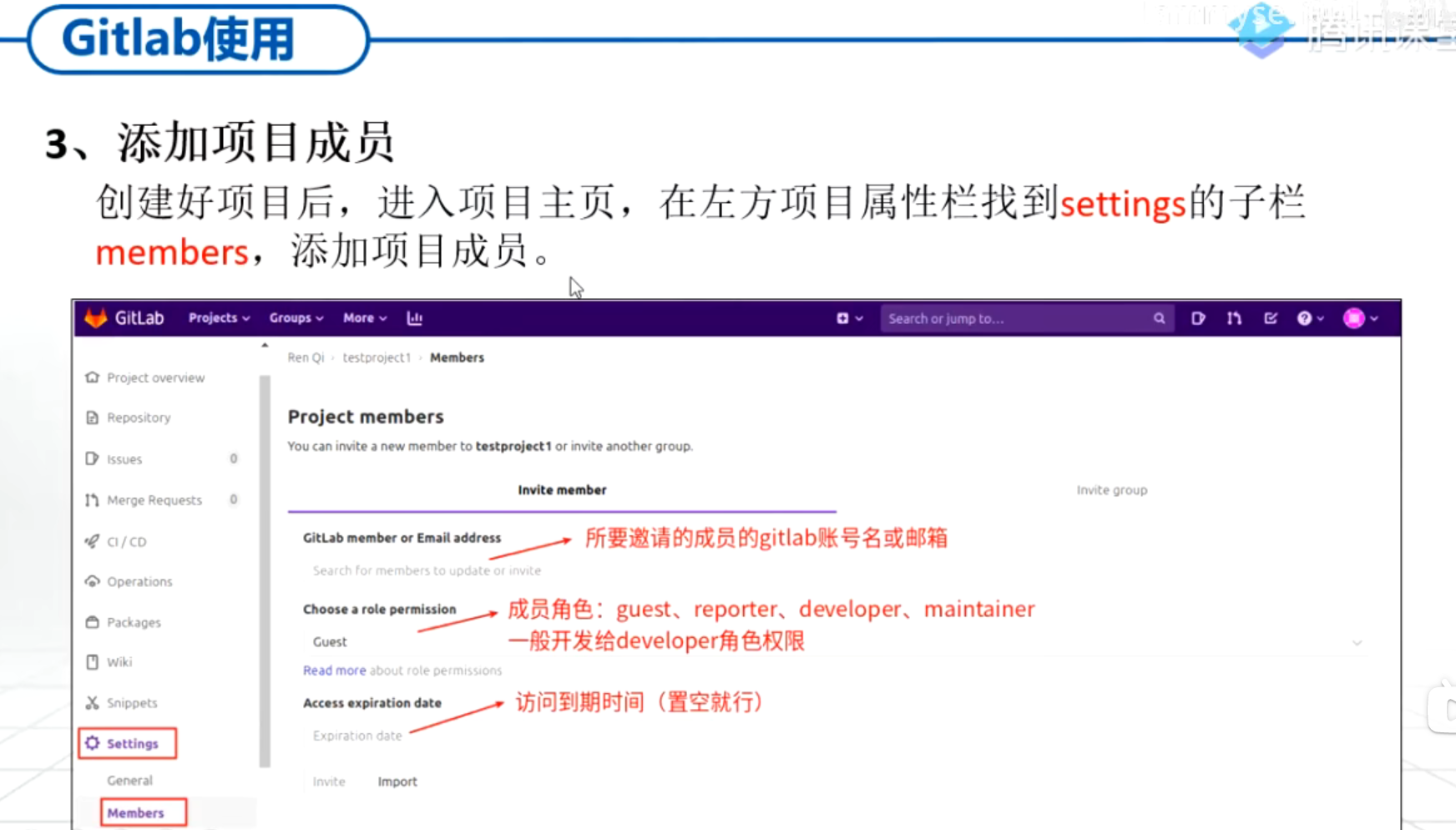Viewport: 1456px width, 830px height.
Task: Expand the More menu in navbar
Action: click(x=365, y=318)
